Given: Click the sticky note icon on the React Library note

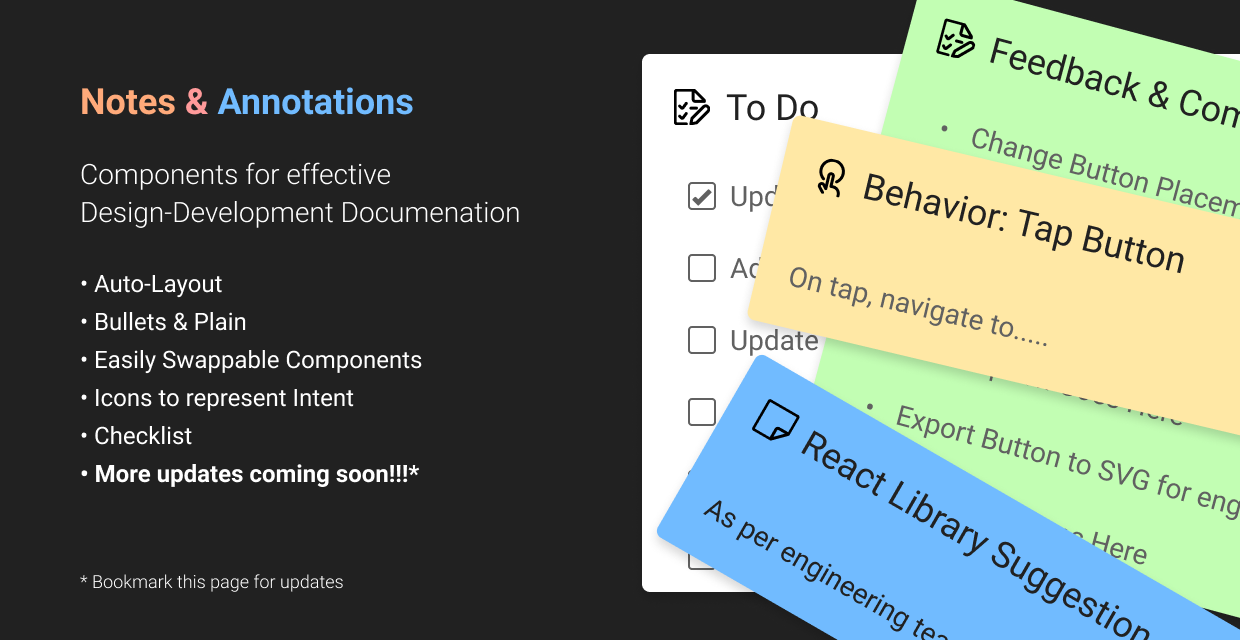Looking at the screenshot, I should [775, 420].
